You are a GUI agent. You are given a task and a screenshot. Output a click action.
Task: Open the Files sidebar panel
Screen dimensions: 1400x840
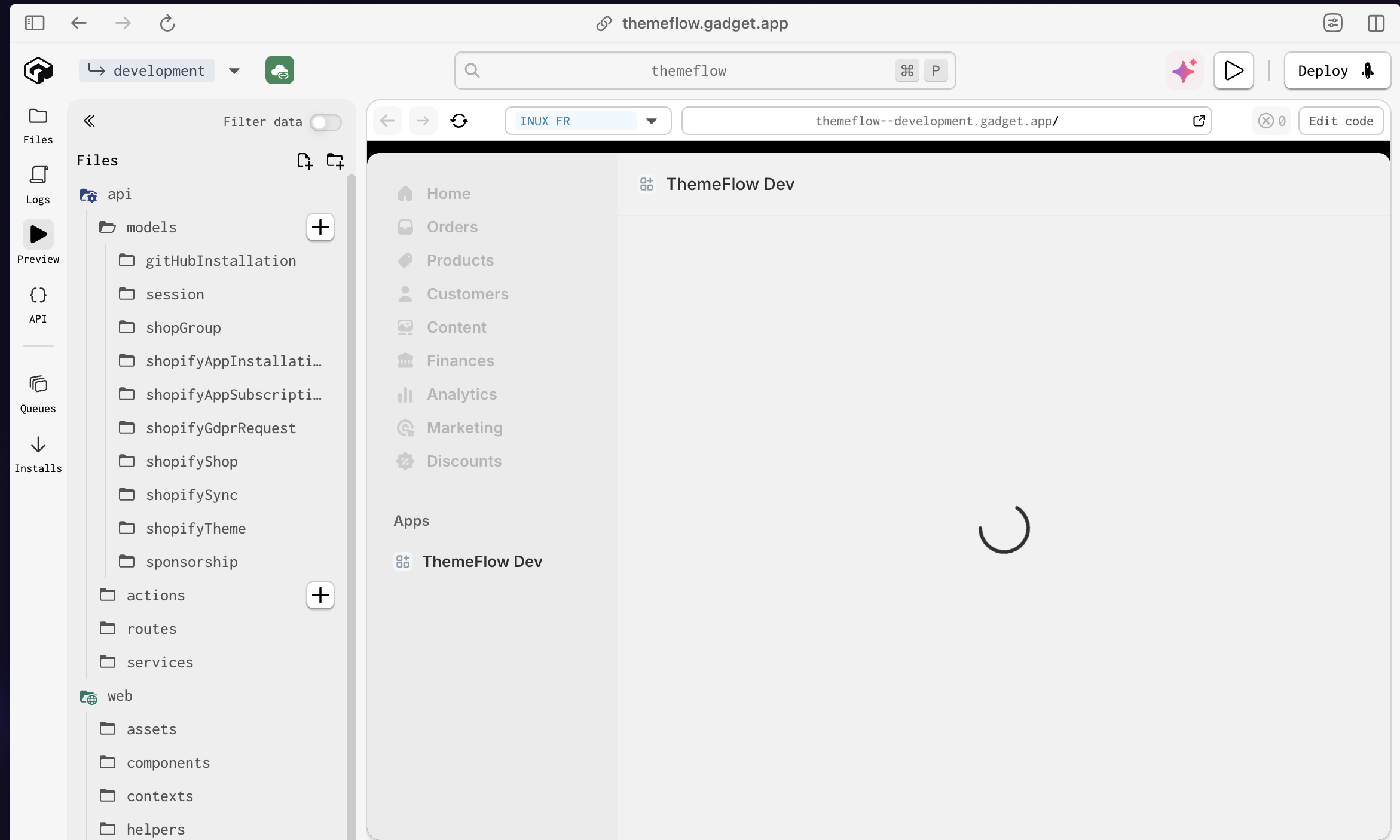tap(38, 126)
